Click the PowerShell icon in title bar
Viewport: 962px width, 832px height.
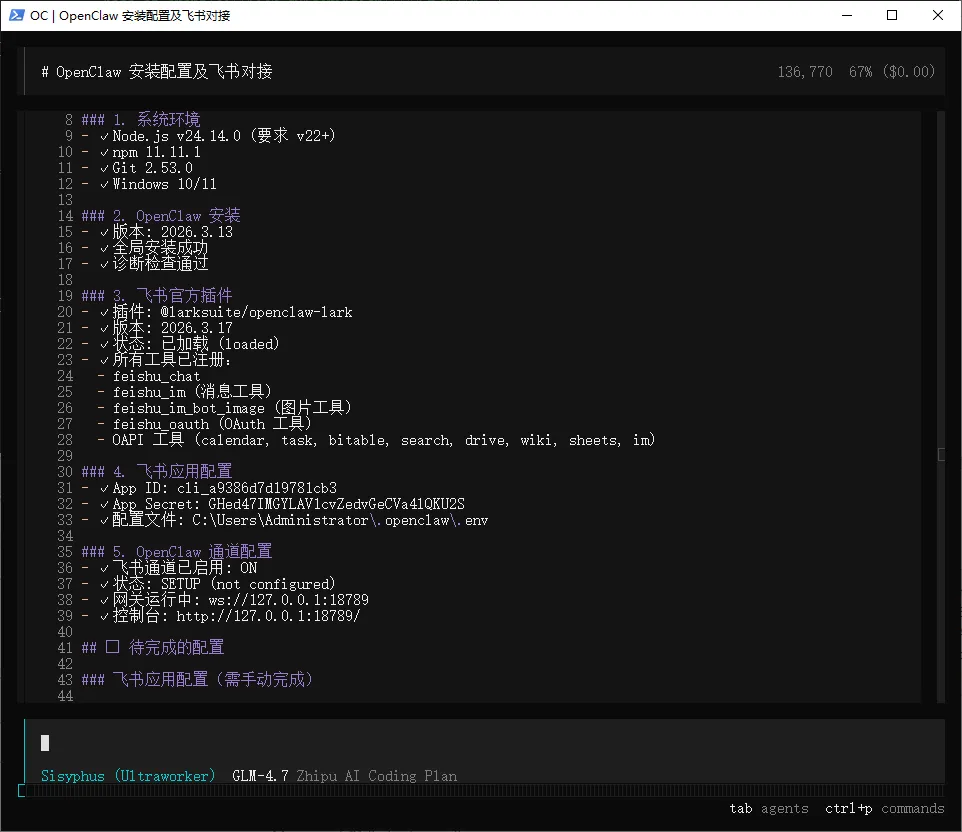pyautogui.click(x=17, y=15)
